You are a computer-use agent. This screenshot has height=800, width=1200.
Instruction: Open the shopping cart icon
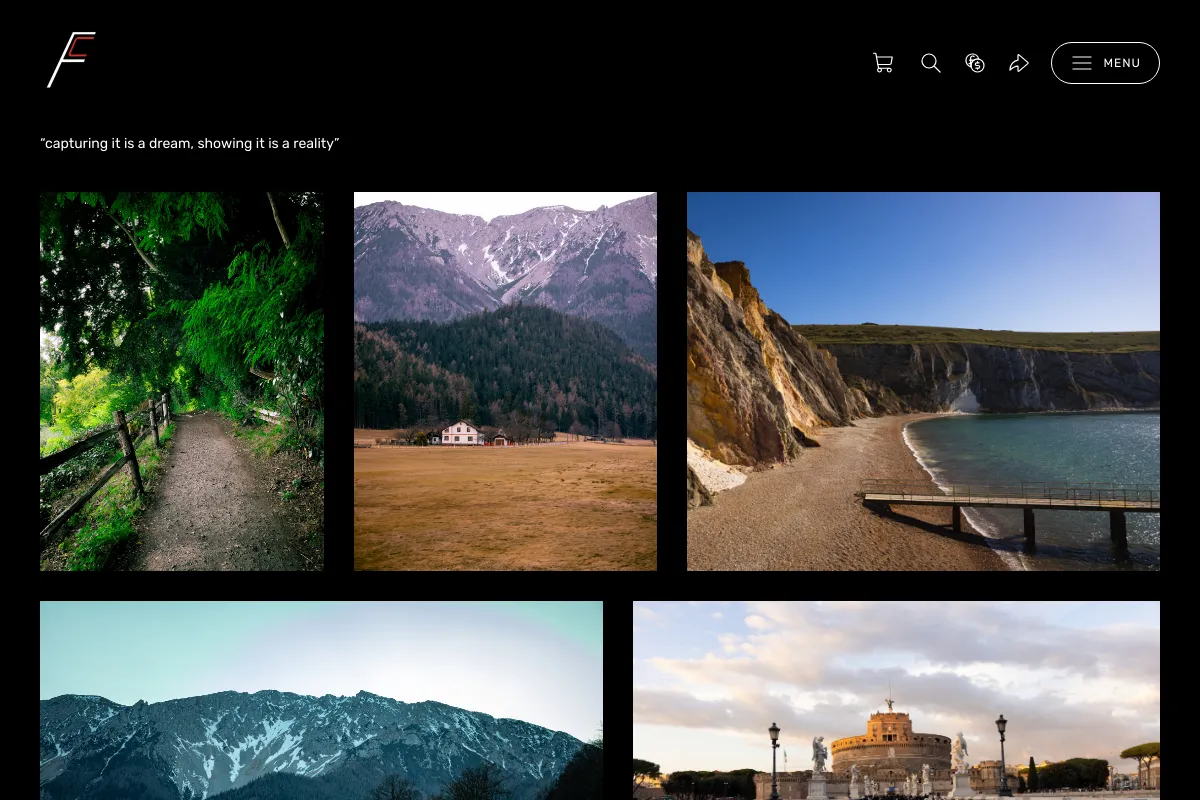click(x=883, y=63)
